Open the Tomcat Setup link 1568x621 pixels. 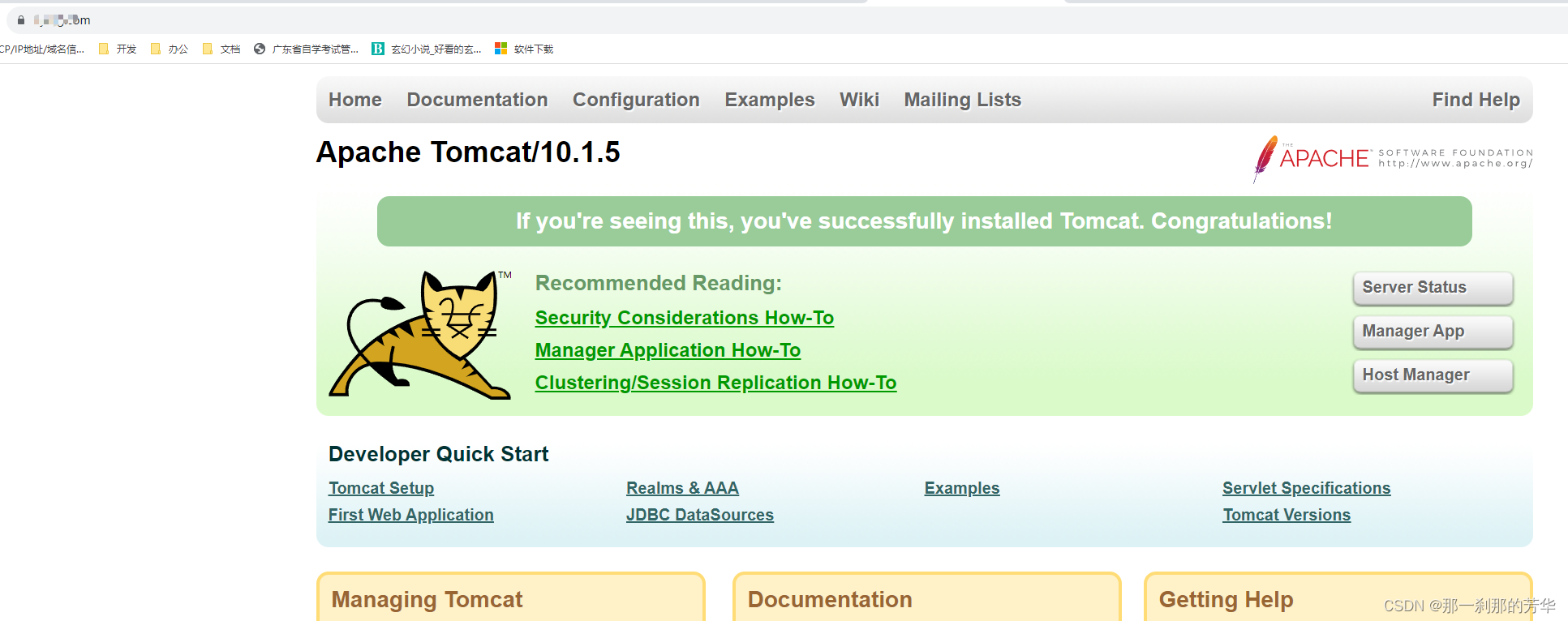point(381,488)
